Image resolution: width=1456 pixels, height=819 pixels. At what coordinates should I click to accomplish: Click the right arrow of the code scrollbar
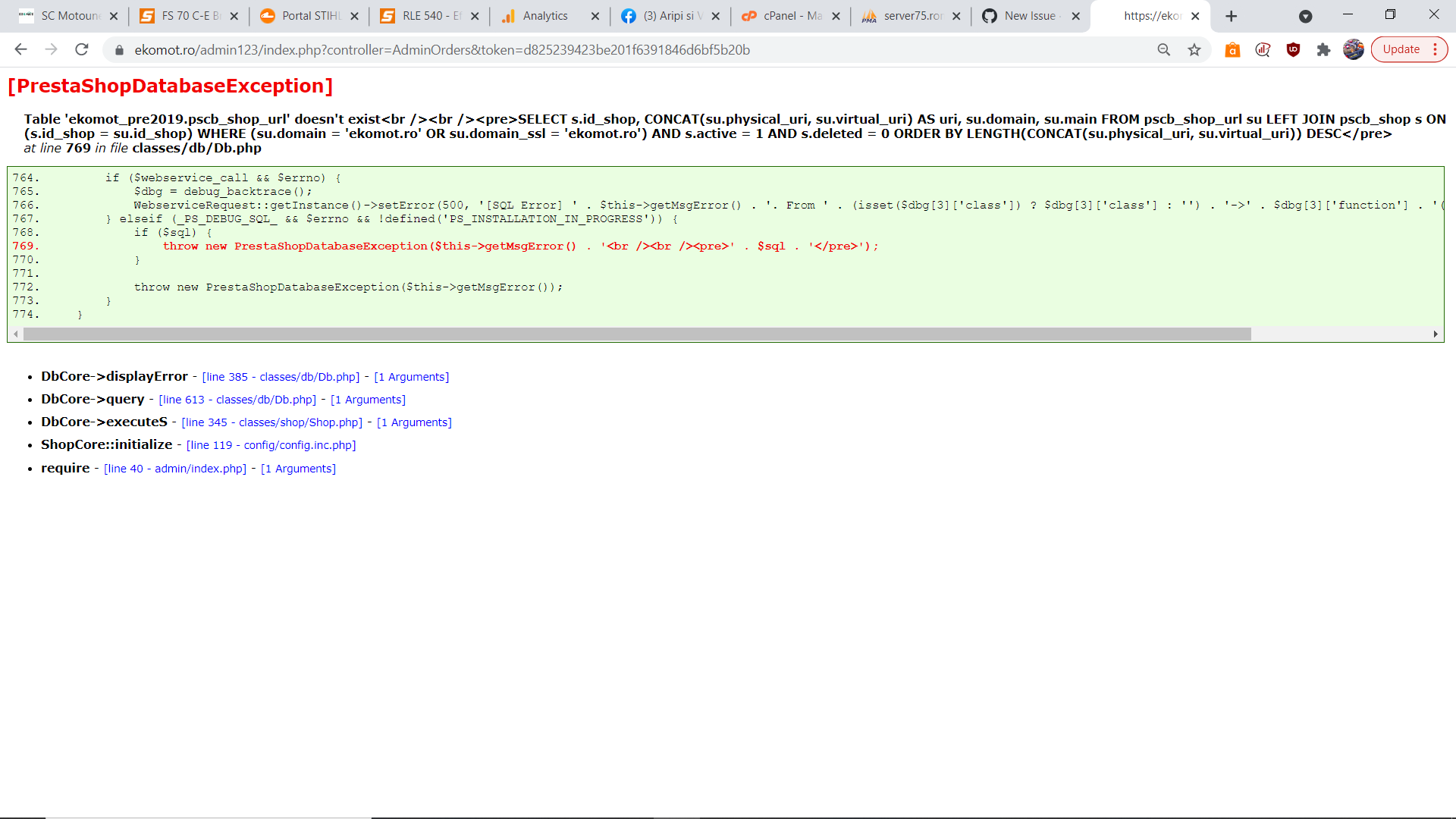1436,333
